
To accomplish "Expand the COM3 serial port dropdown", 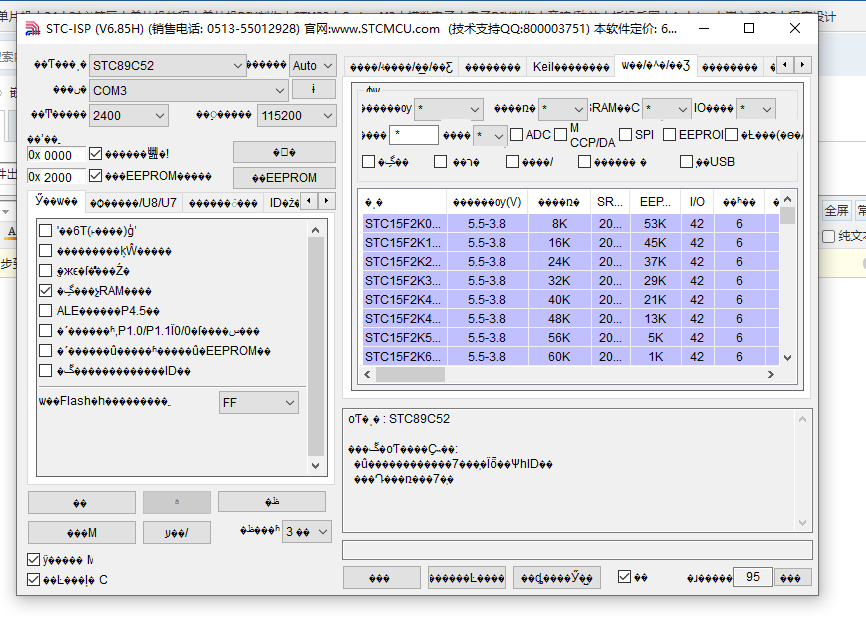I will coord(188,91).
